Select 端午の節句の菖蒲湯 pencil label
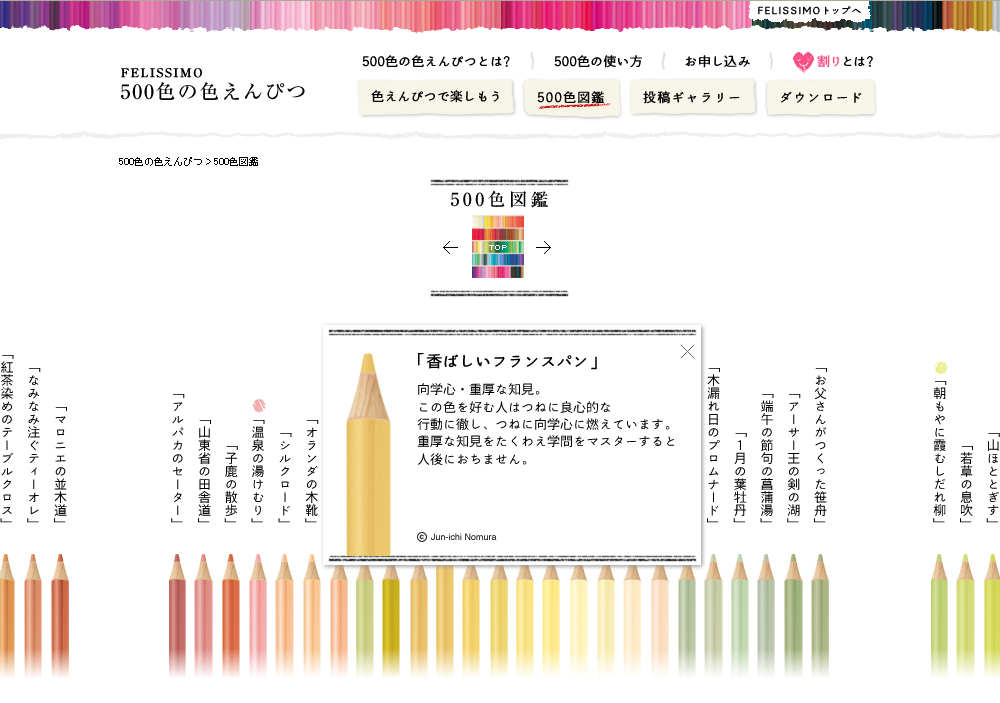 click(767, 458)
